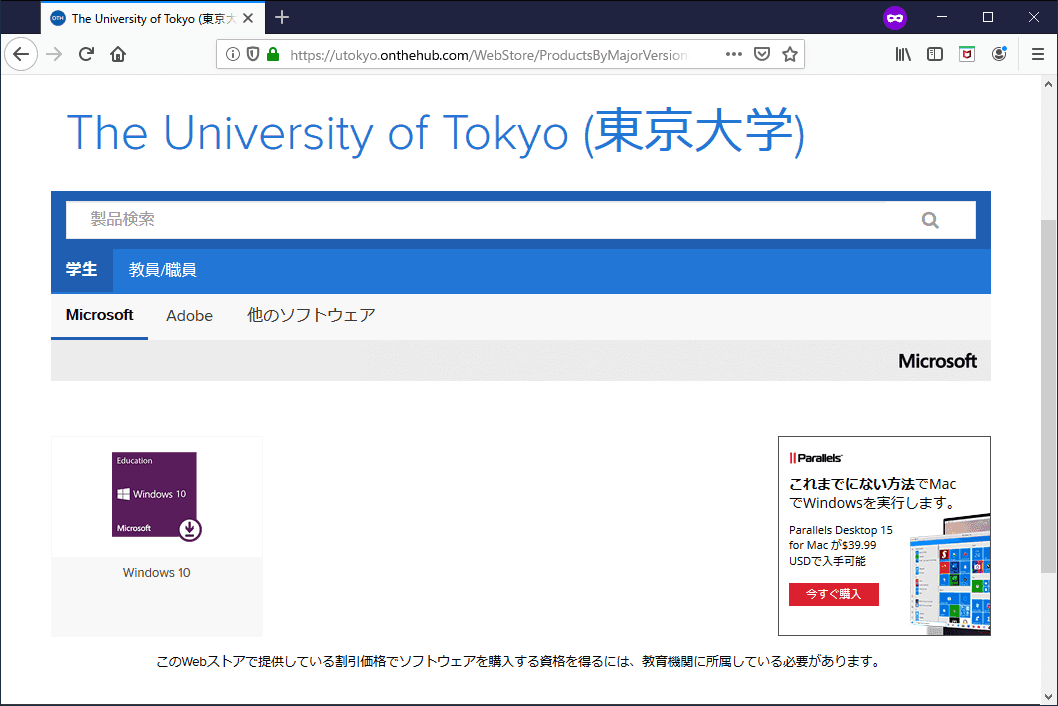The width and height of the screenshot is (1058, 706).
Task: Open the Firefox hamburger menu
Action: [1038, 54]
